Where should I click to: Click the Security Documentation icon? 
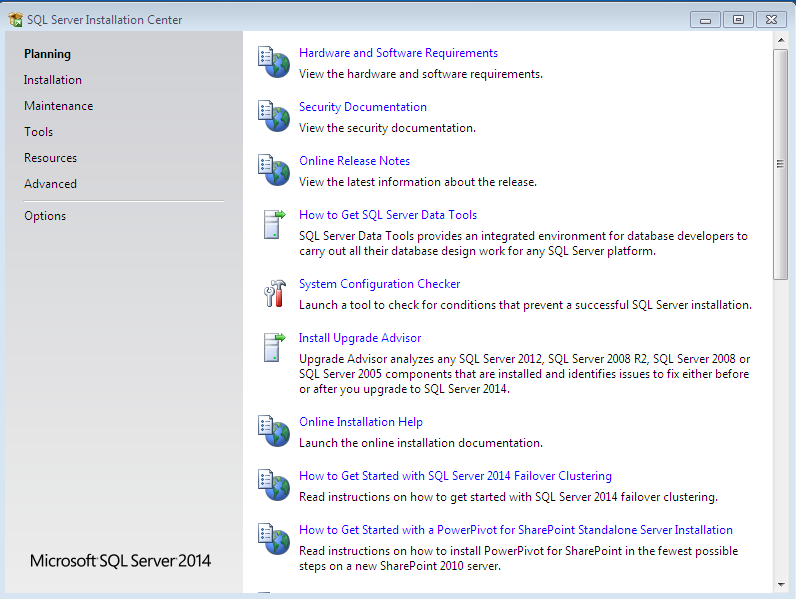[273, 116]
